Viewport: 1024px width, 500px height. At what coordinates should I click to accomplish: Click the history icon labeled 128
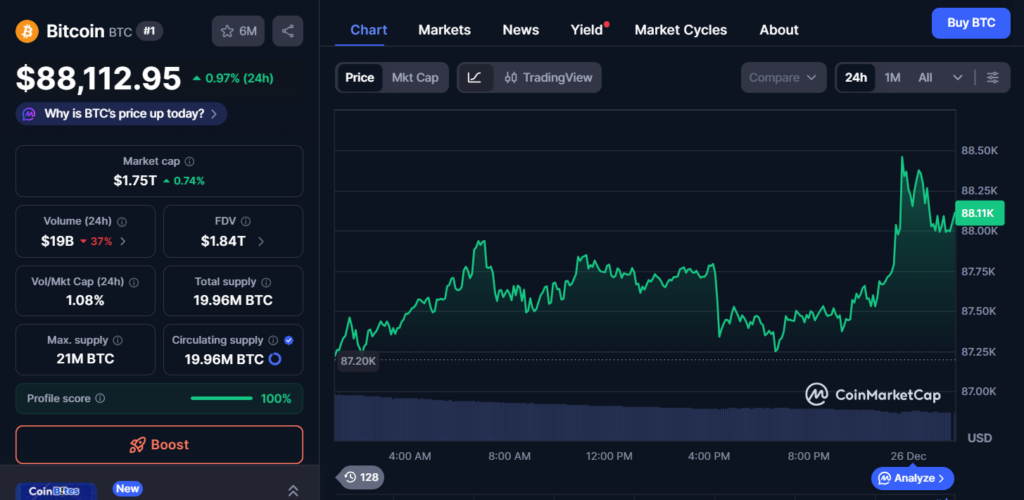[360, 477]
